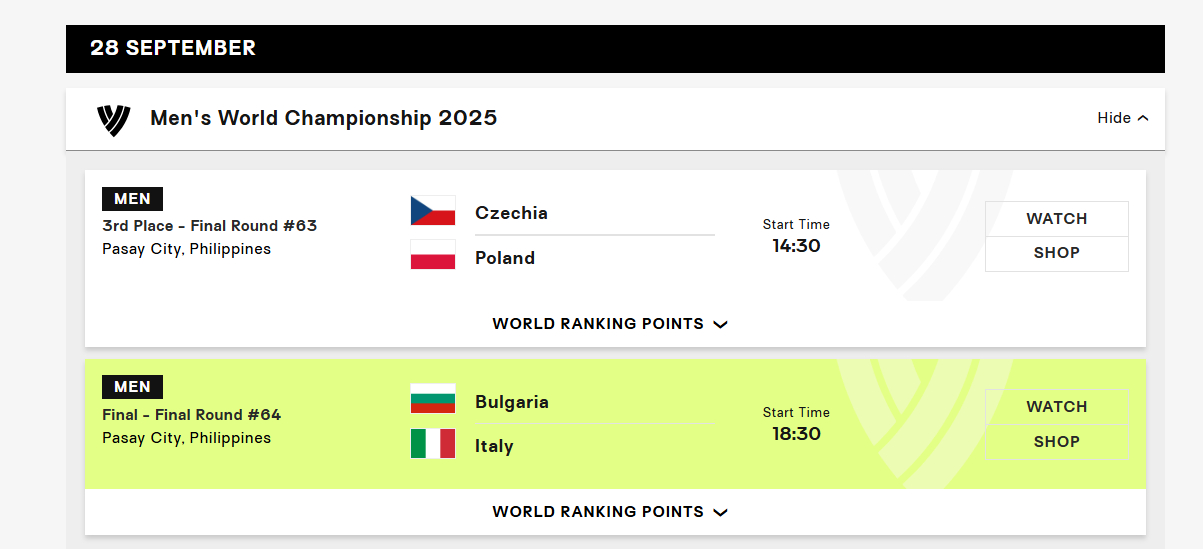Screen dimensions: 1203x549
Task: Click Shop button for the final match
Action: tap(1057, 442)
